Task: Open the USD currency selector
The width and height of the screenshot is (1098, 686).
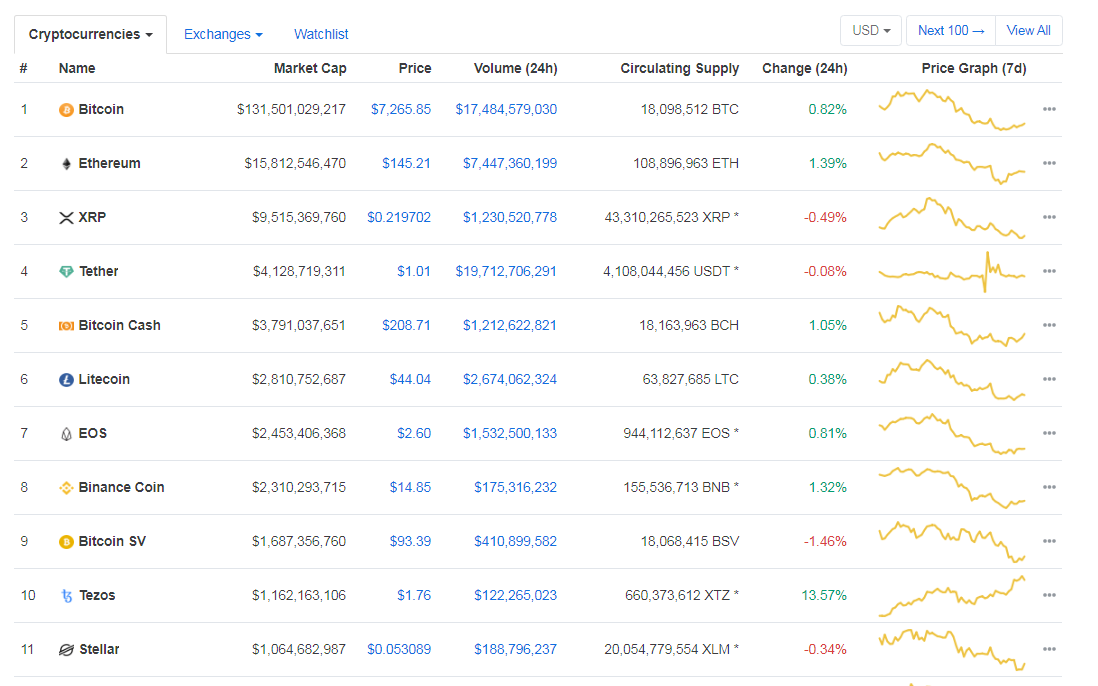Action: click(870, 31)
